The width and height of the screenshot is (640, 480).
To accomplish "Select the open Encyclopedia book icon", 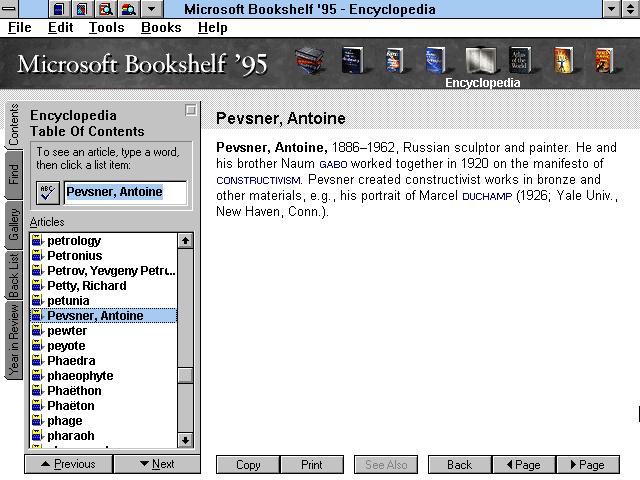I will pos(481,60).
